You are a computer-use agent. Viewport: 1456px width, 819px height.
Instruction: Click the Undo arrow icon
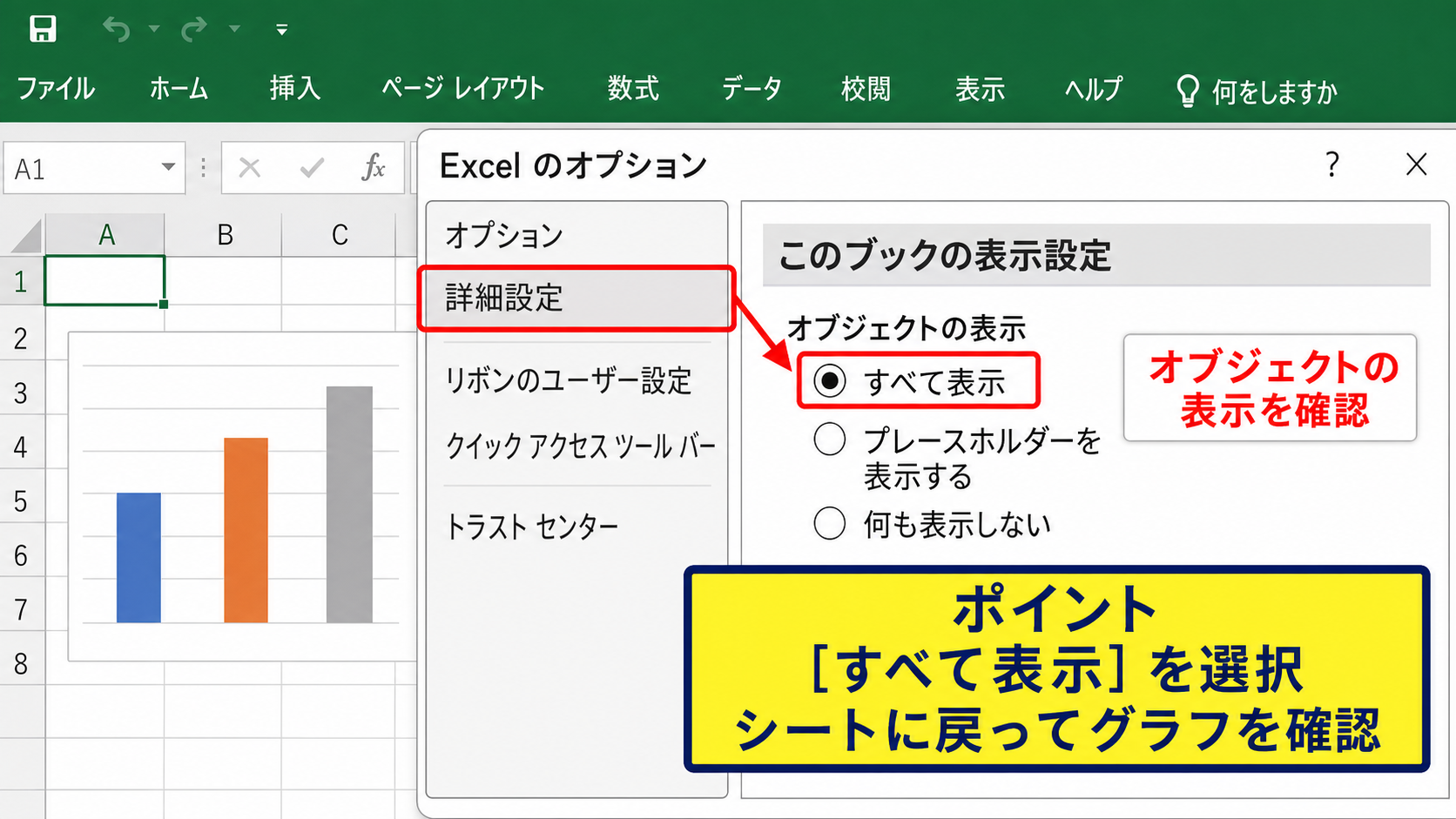117,29
